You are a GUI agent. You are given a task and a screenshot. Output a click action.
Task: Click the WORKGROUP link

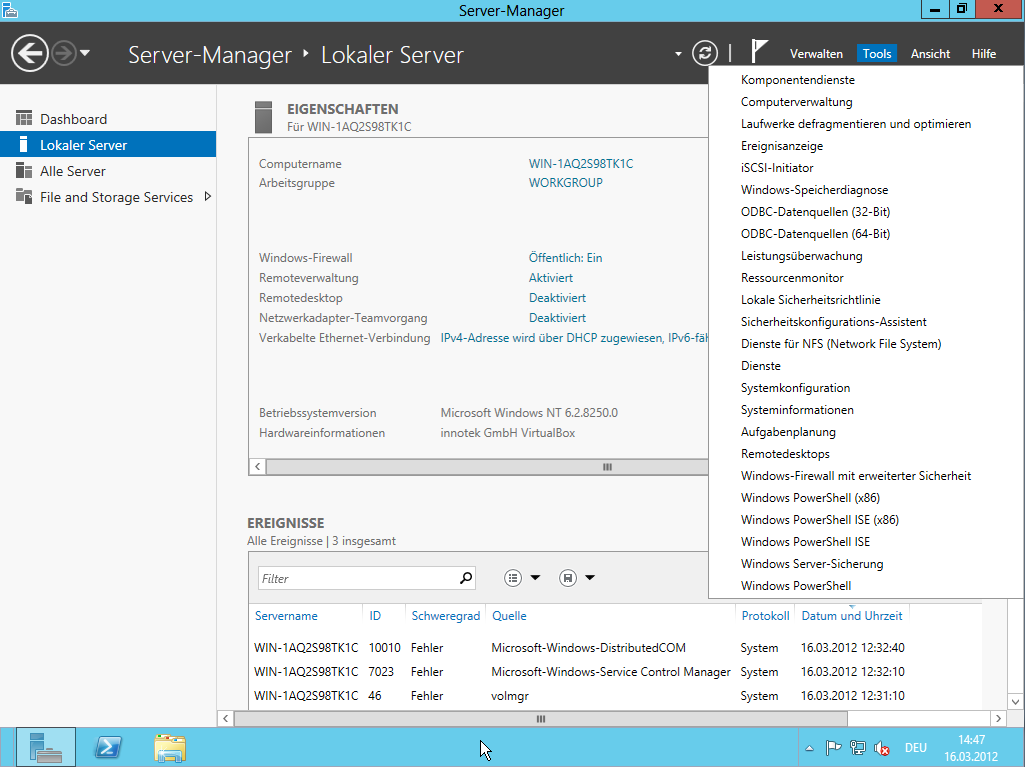565,183
